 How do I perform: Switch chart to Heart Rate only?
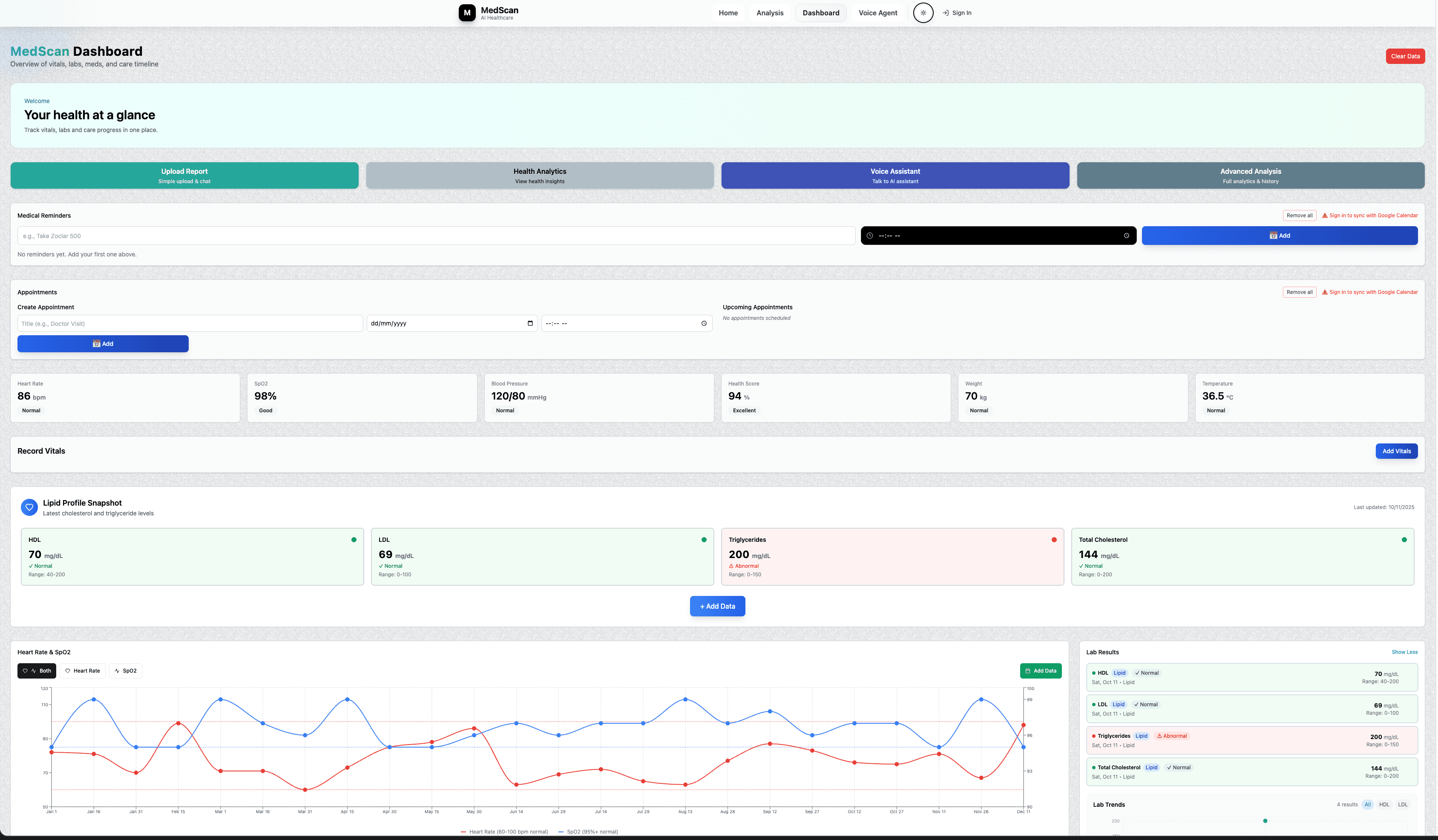coord(83,671)
